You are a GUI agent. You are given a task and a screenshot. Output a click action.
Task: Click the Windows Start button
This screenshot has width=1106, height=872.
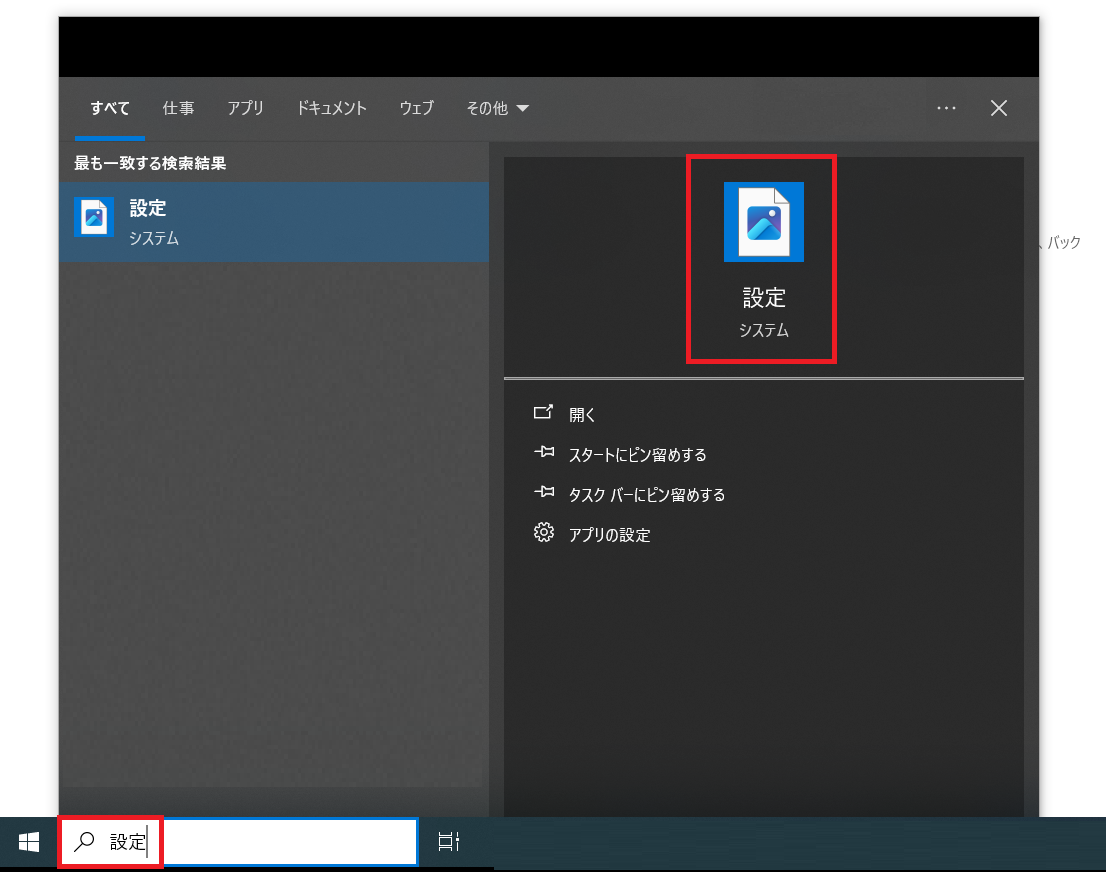coord(29,842)
